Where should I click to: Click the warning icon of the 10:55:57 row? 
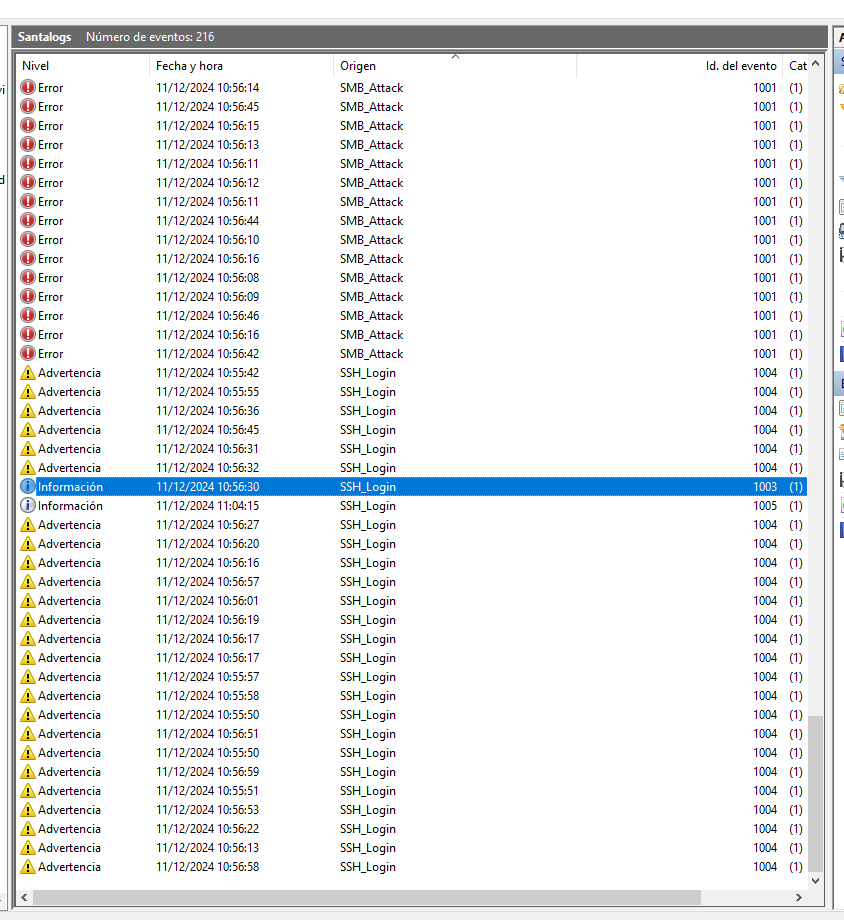(x=28, y=677)
